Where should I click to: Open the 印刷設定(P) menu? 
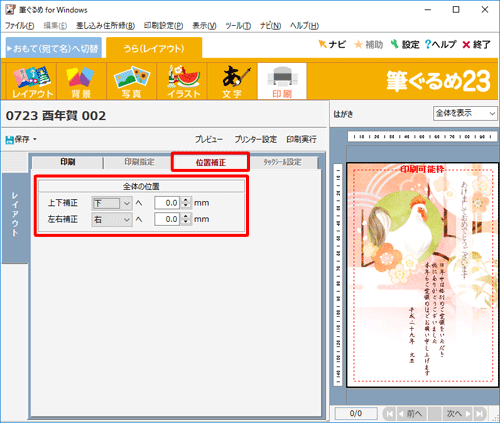coord(163,26)
